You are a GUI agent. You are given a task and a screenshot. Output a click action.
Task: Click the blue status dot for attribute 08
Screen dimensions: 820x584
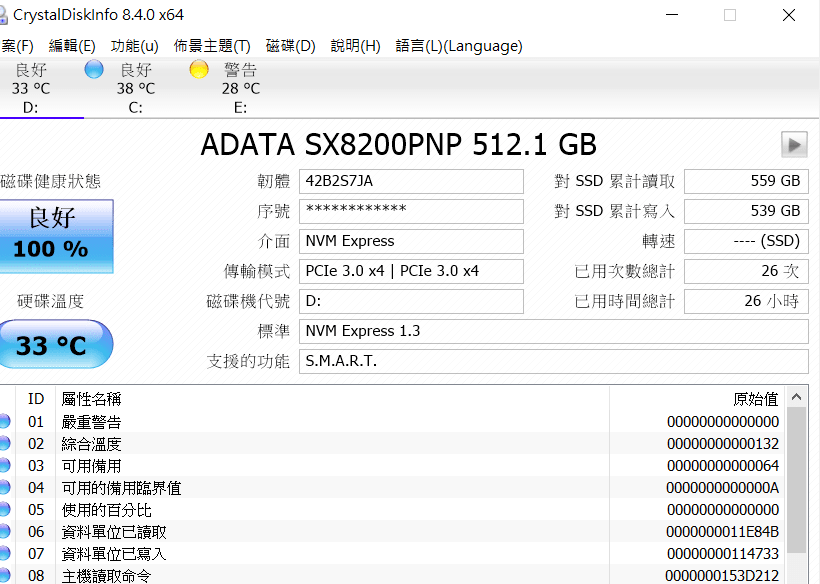click(x=4, y=575)
